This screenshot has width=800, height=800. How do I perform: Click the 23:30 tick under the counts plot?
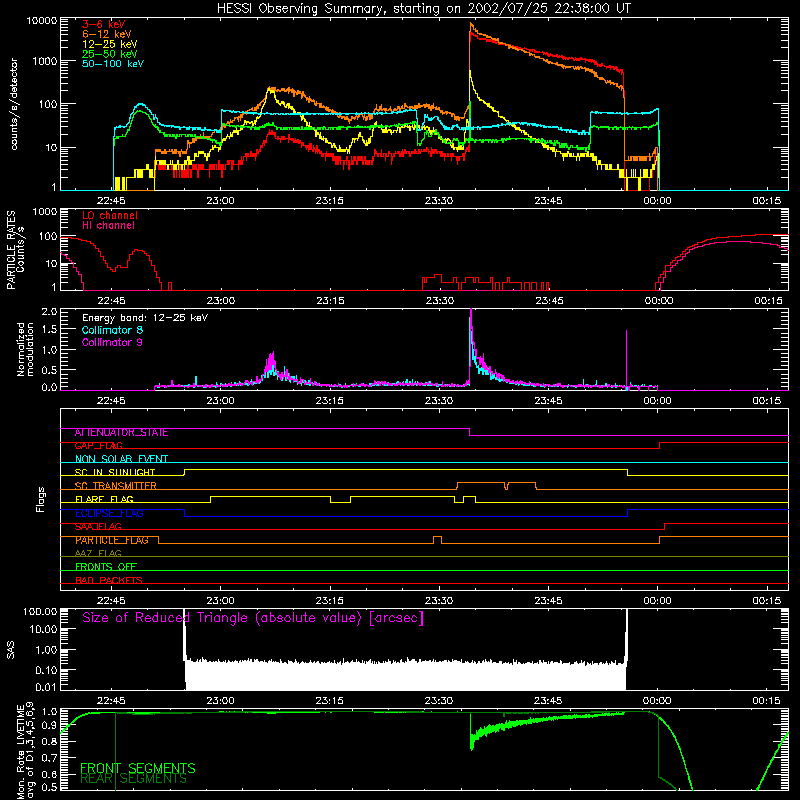coord(439,201)
